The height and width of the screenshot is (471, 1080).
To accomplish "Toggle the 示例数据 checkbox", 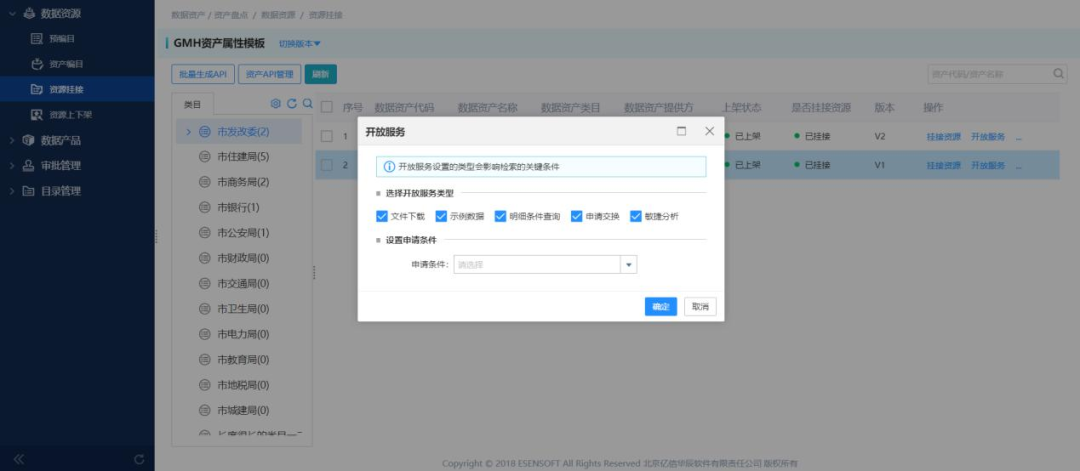I will pyautogui.click(x=441, y=216).
